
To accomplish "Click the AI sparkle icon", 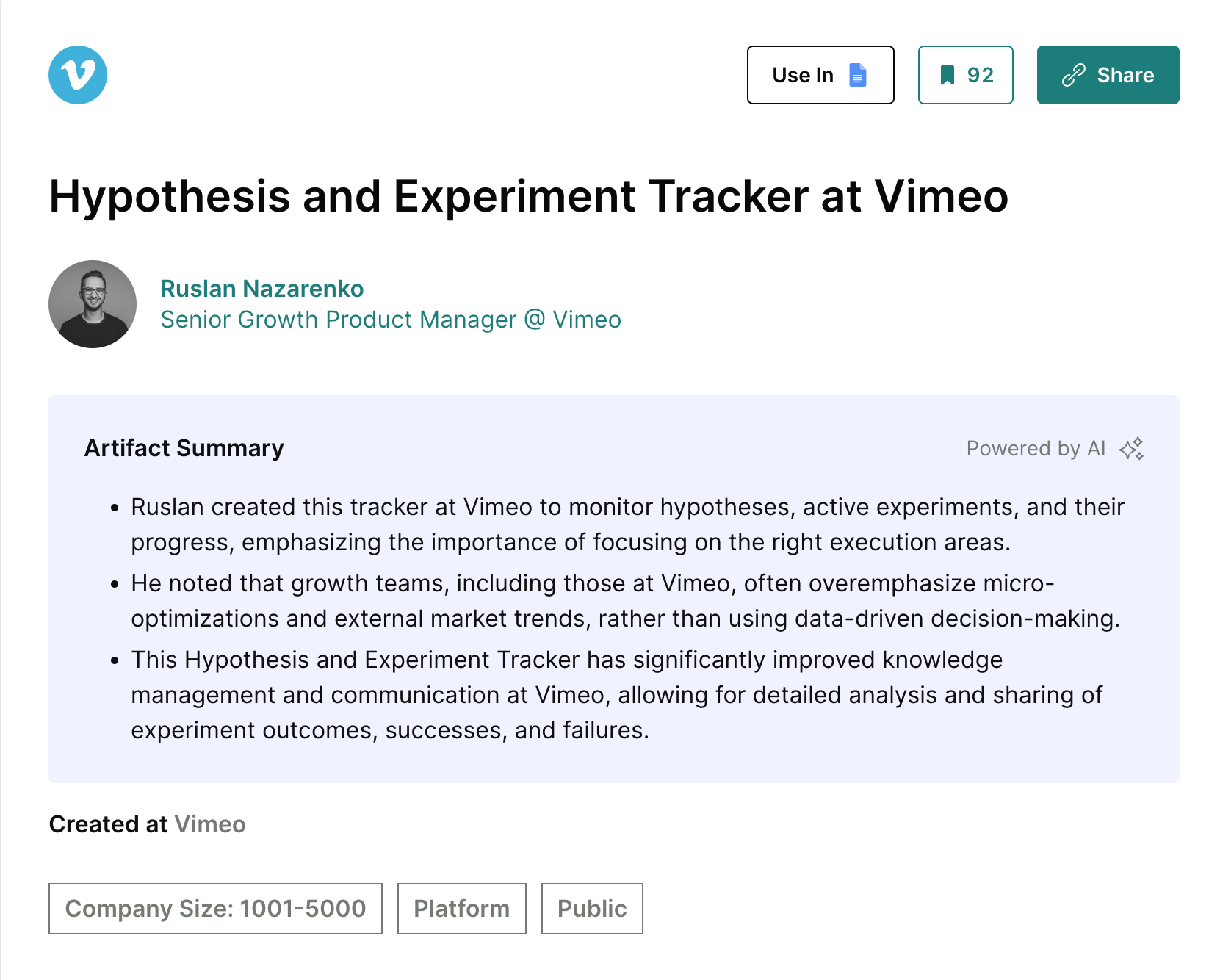I will [1131, 448].
